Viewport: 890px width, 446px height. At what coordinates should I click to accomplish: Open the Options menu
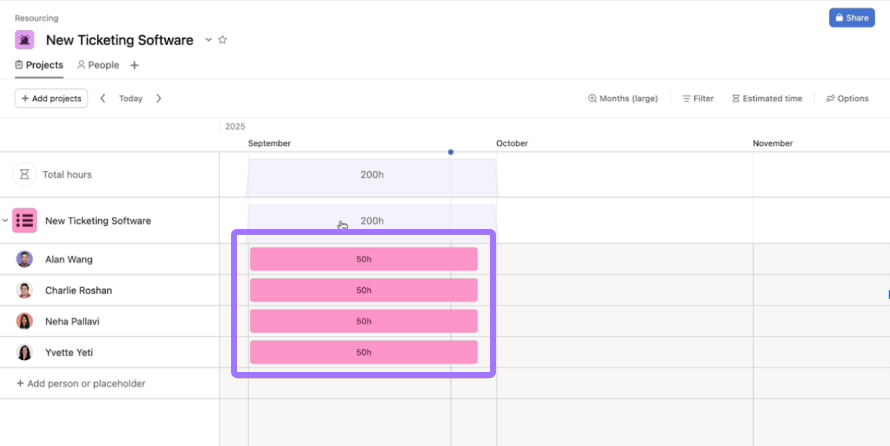pos(847,98)
